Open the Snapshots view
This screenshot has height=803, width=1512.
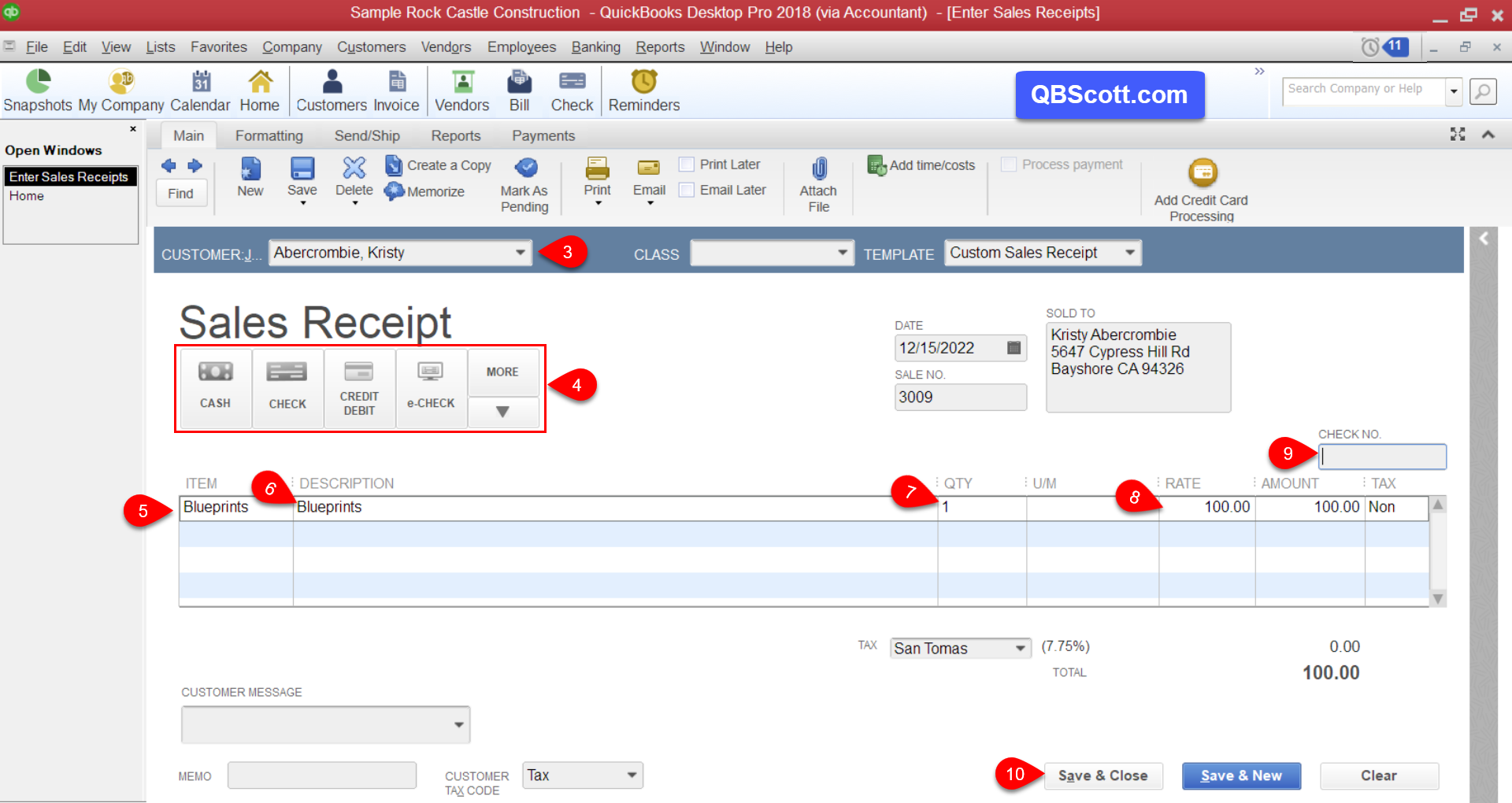[36, 88]
